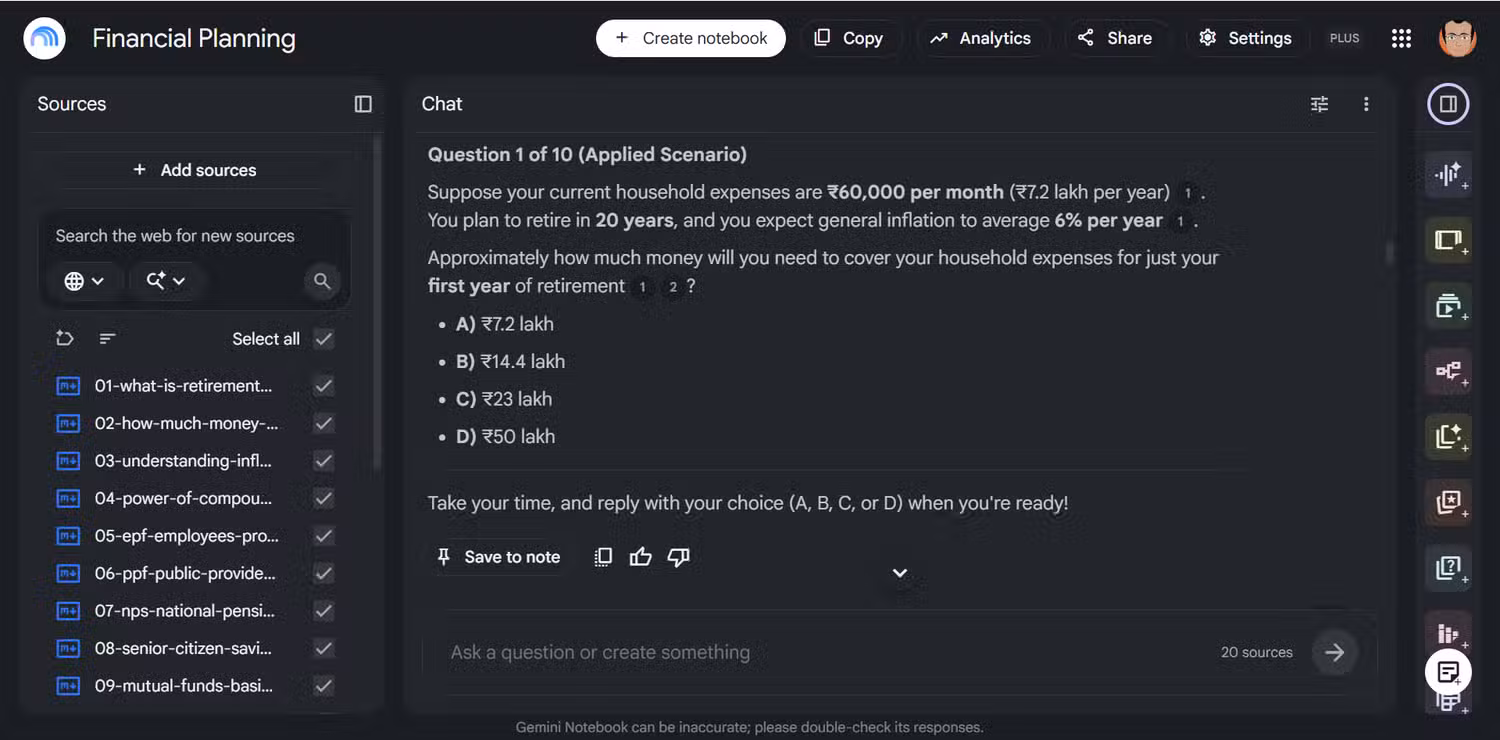Screen dimensions: 1500x740
Task: Open the Mind Map studio icon
Action: [1448, 371]
